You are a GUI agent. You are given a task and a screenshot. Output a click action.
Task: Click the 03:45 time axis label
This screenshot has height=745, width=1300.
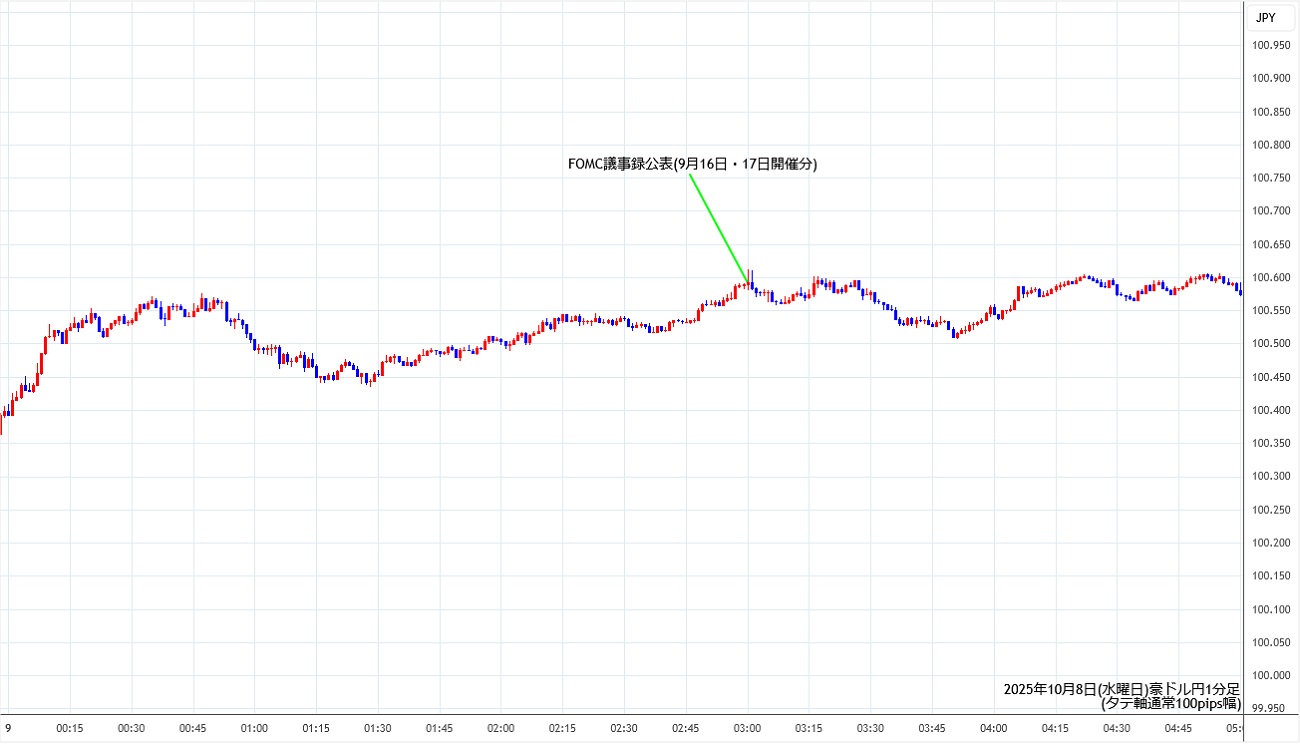pyautogui.click(x=932, y=729)
